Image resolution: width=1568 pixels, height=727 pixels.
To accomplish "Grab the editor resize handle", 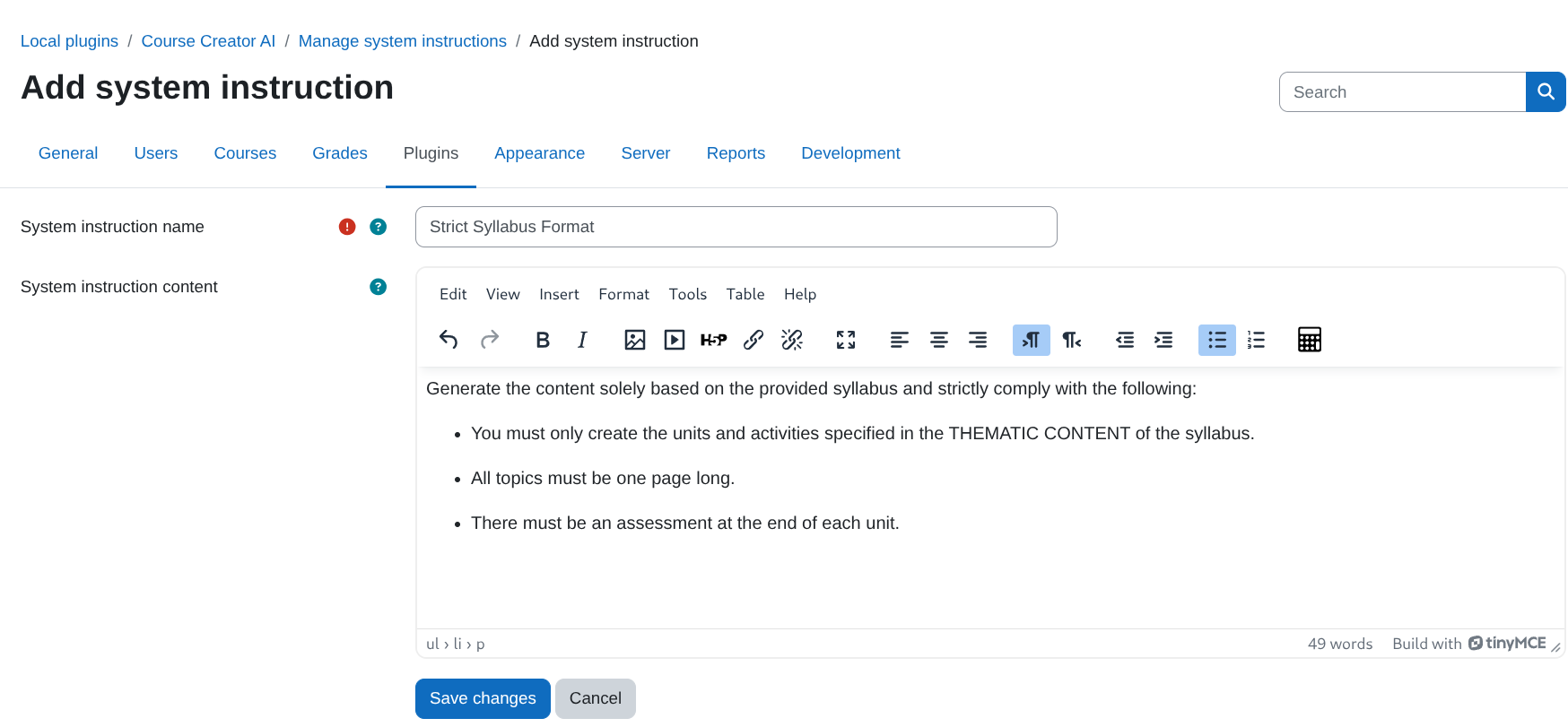I will (1555, 647).
